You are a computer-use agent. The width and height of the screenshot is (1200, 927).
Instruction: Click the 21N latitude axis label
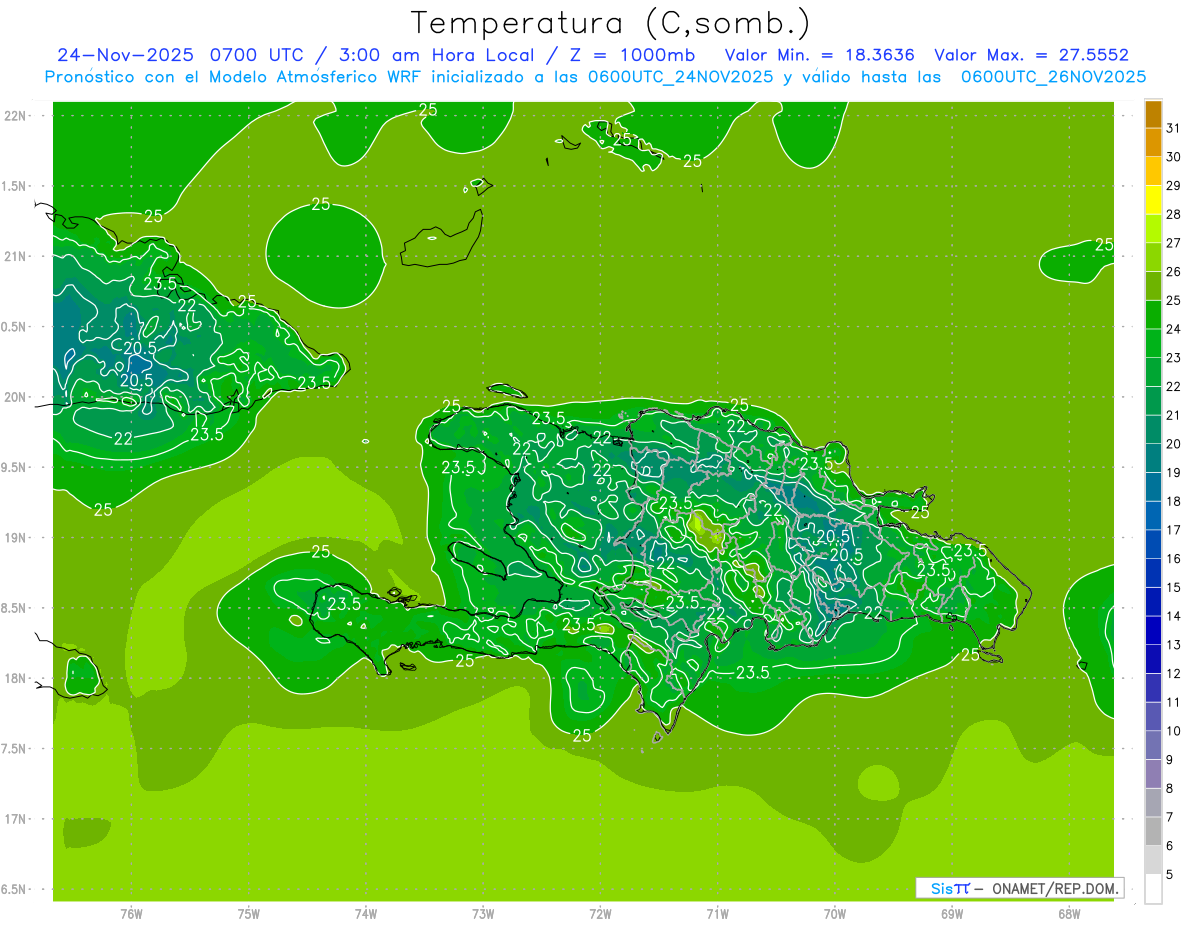15,256
